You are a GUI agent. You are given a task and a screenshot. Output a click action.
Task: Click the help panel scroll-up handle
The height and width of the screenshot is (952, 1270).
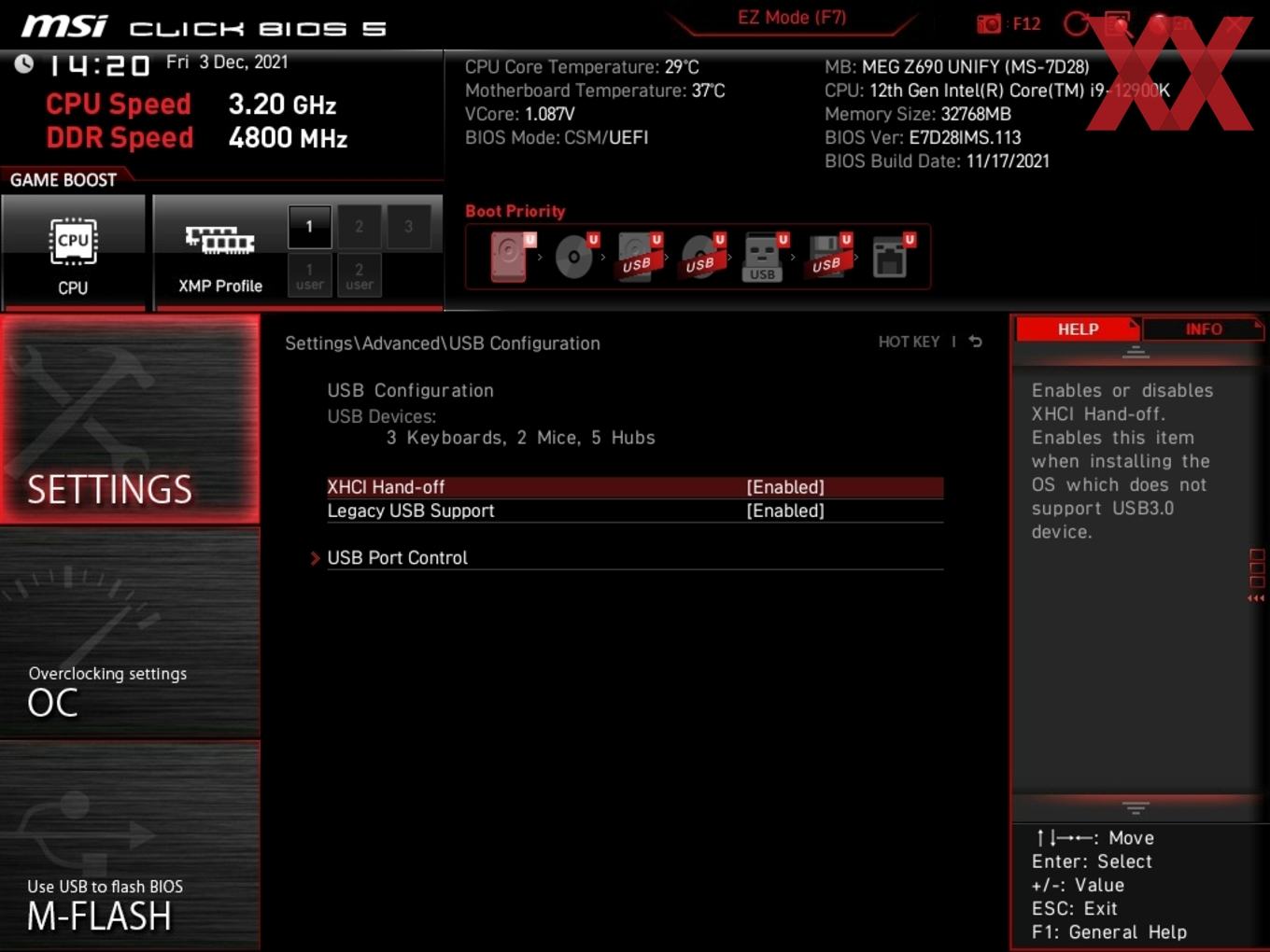coord(1136,352)
